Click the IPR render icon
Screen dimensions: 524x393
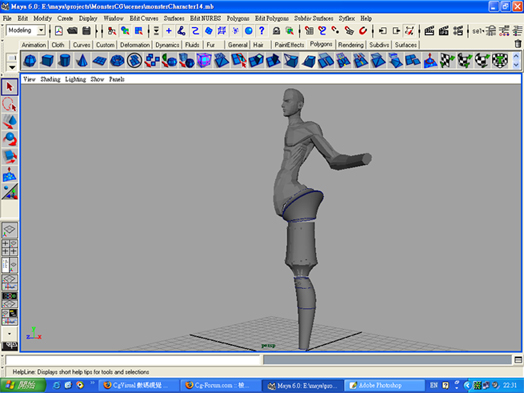click(x=443, y=31)
